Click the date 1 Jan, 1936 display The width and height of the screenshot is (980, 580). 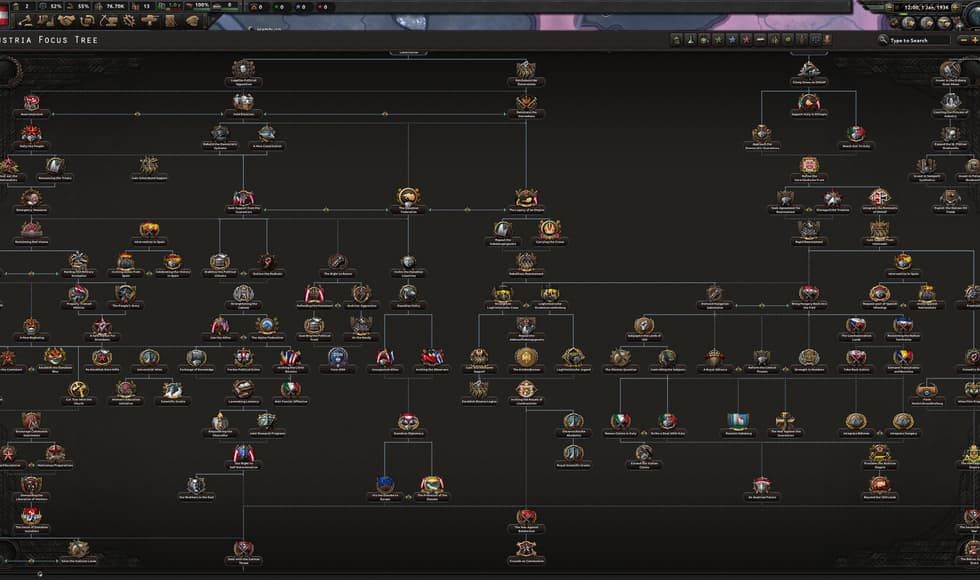[x=926, y=7]
